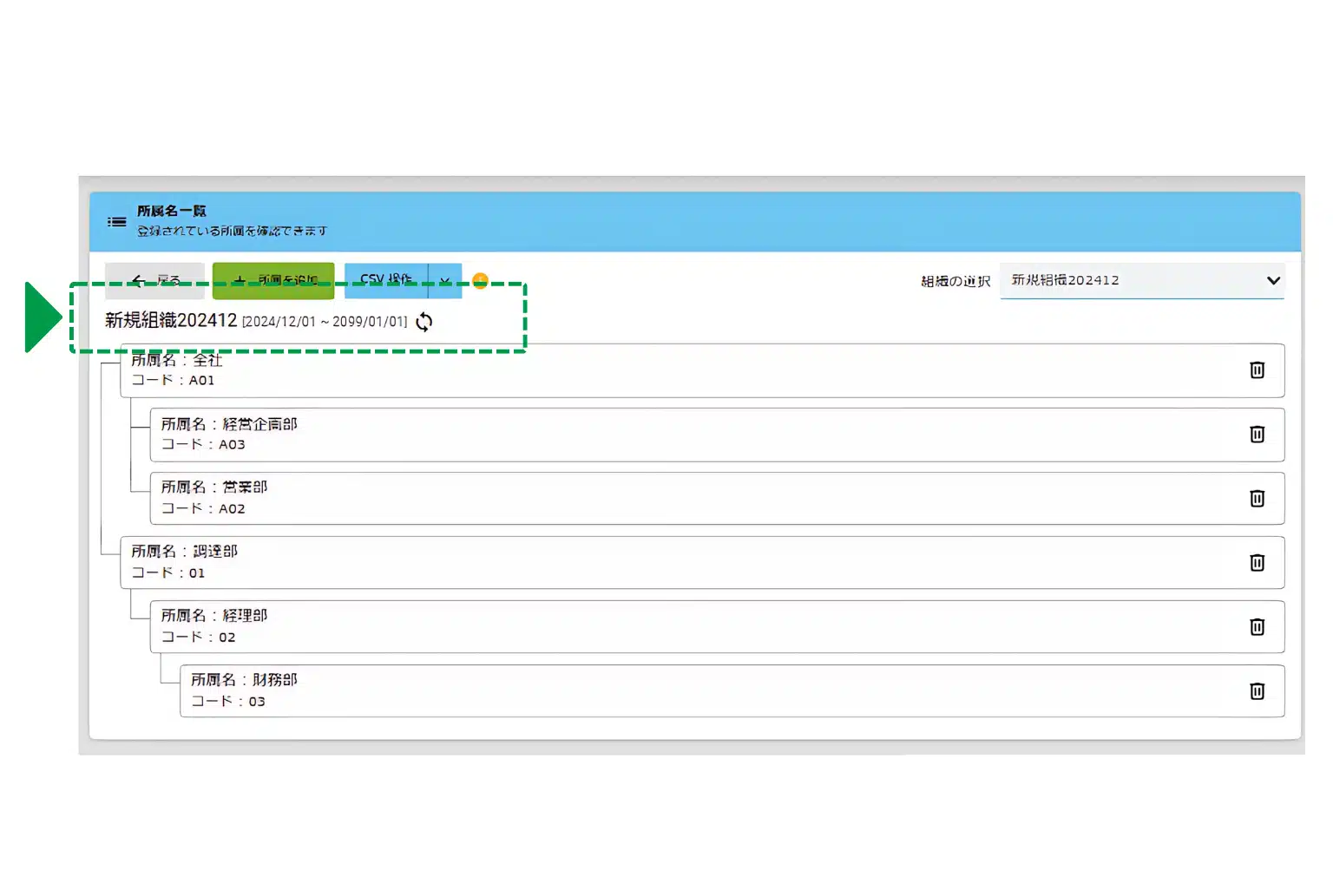Select the 所属名：経営企画部 row
Screen dimensions: 1333x896
717,435
